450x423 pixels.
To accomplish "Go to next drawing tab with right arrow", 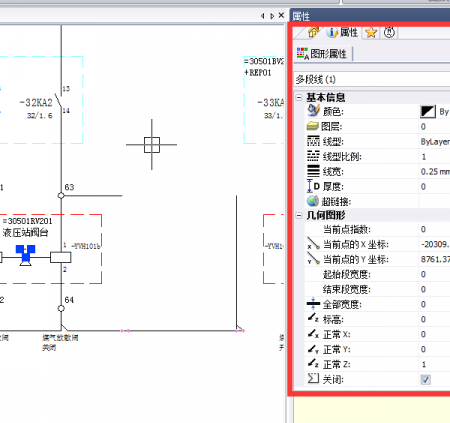I will click(272, 16).
